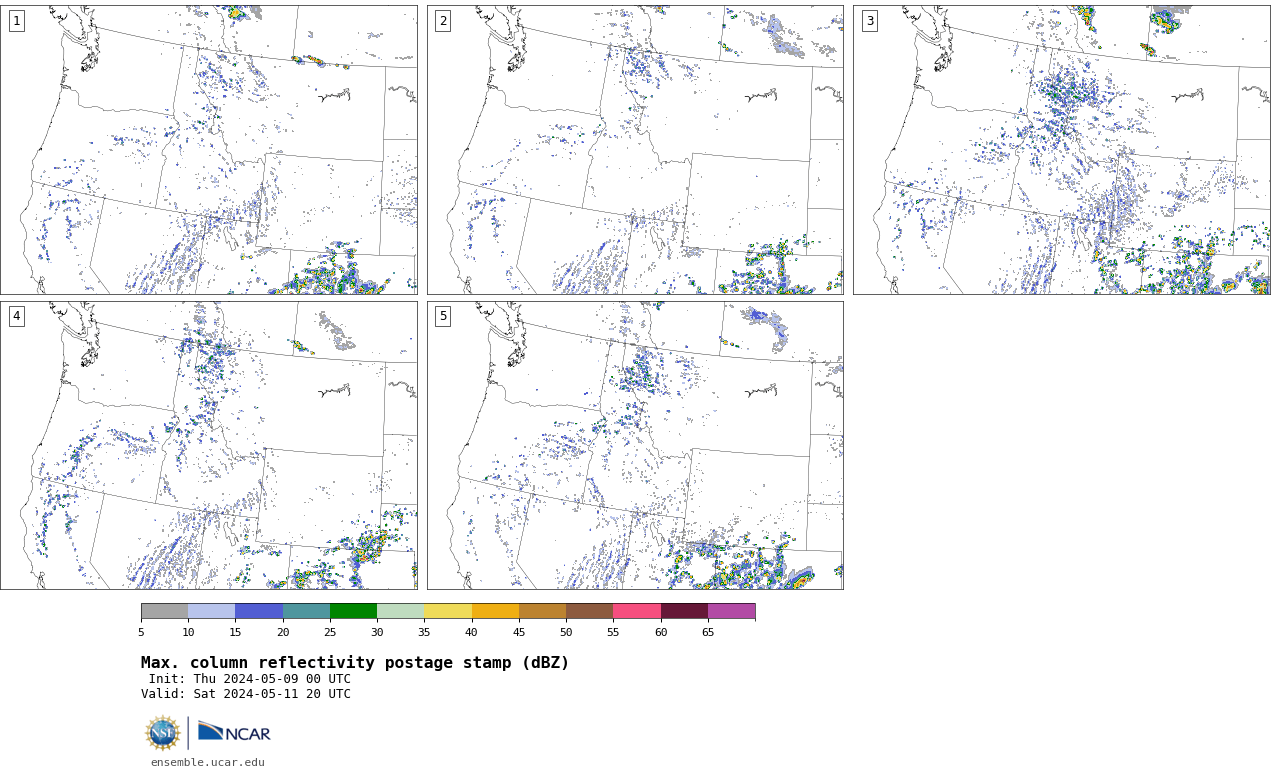Click the colorbar tick label '45'
1280x773 pixels.
pos(519,633)
